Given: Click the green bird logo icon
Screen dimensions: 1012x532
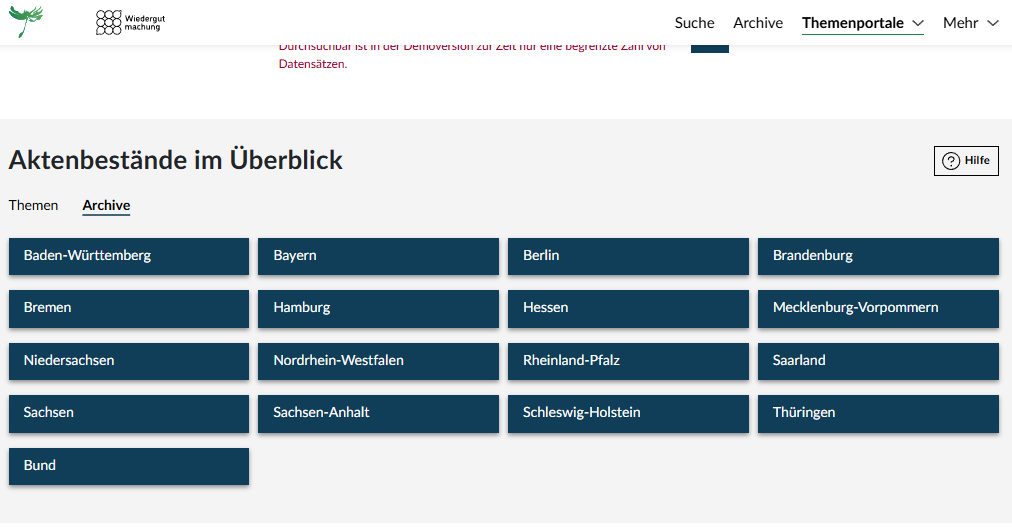Looking at the screenshot, I should 26,21.
